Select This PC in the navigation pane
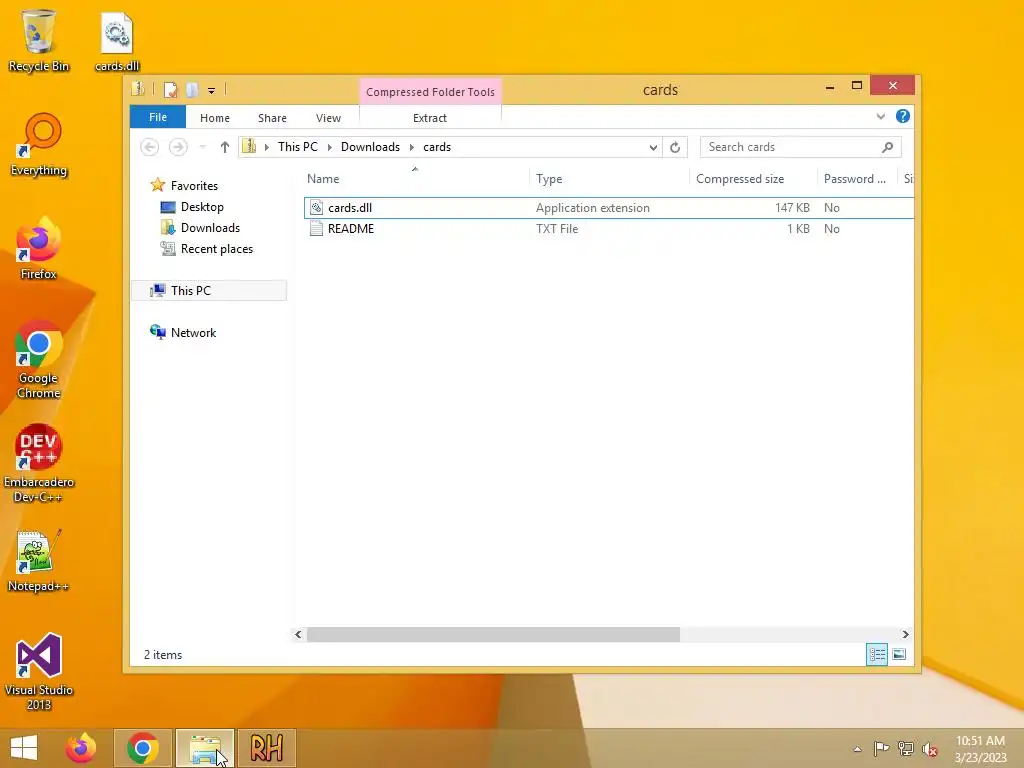This screenshot has width=1024, height=768. coord(209,291)
